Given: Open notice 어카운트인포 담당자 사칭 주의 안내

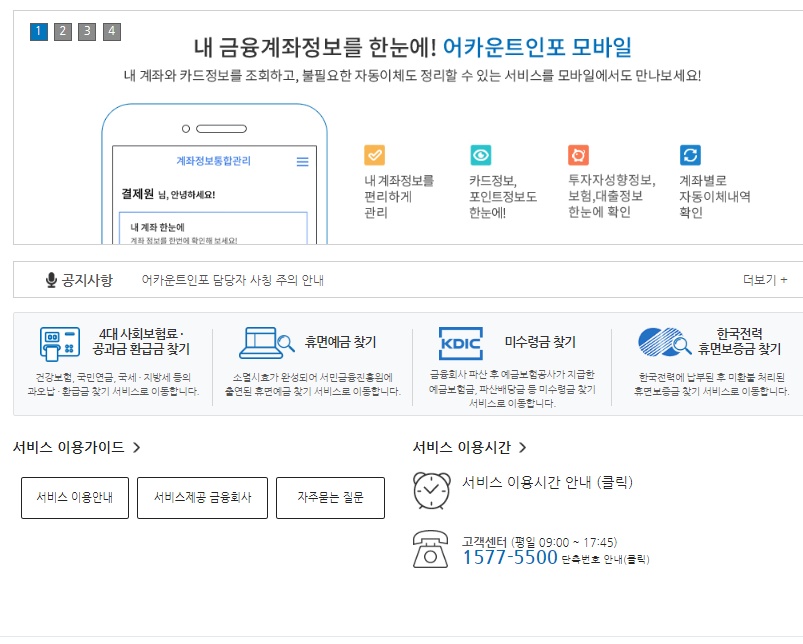Looking at the screenshot, I should [233, 280].
